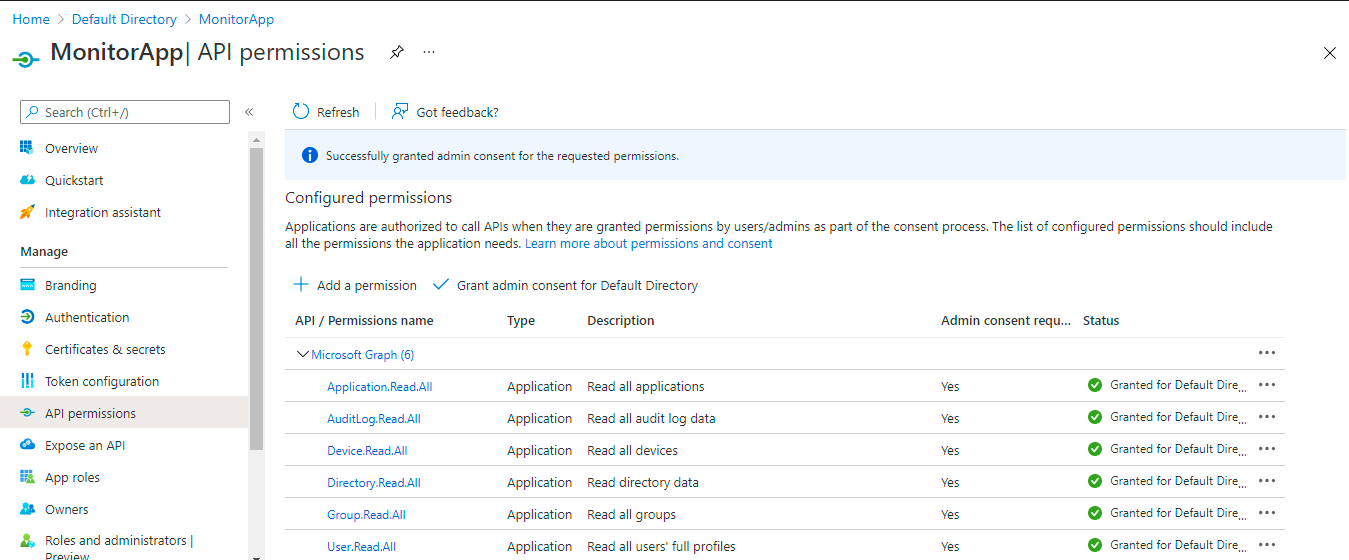Viewport: 1349px width, 560px height.
Task: Go to Home in the breadcrumb
Action: point(31,19)
